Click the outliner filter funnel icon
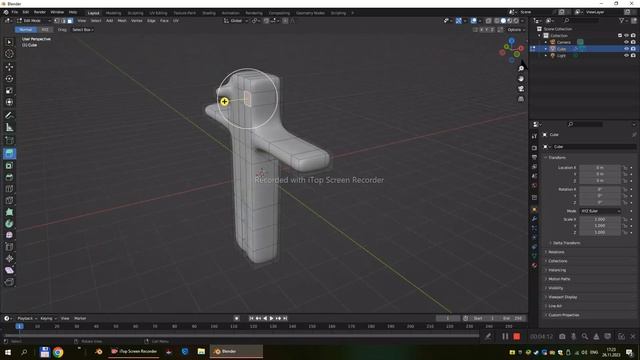This screenshot has height=360, width=640. [621, 20]
